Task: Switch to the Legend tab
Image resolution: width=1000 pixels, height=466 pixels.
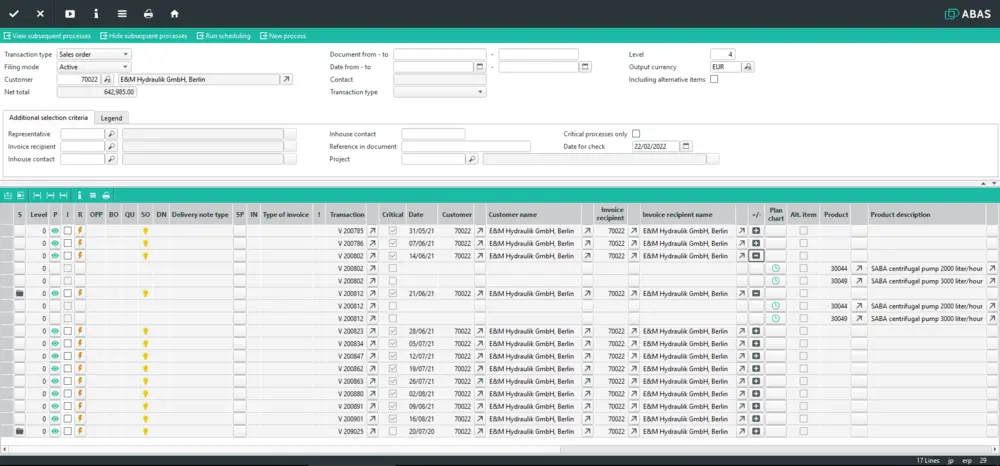Action: 112,118
